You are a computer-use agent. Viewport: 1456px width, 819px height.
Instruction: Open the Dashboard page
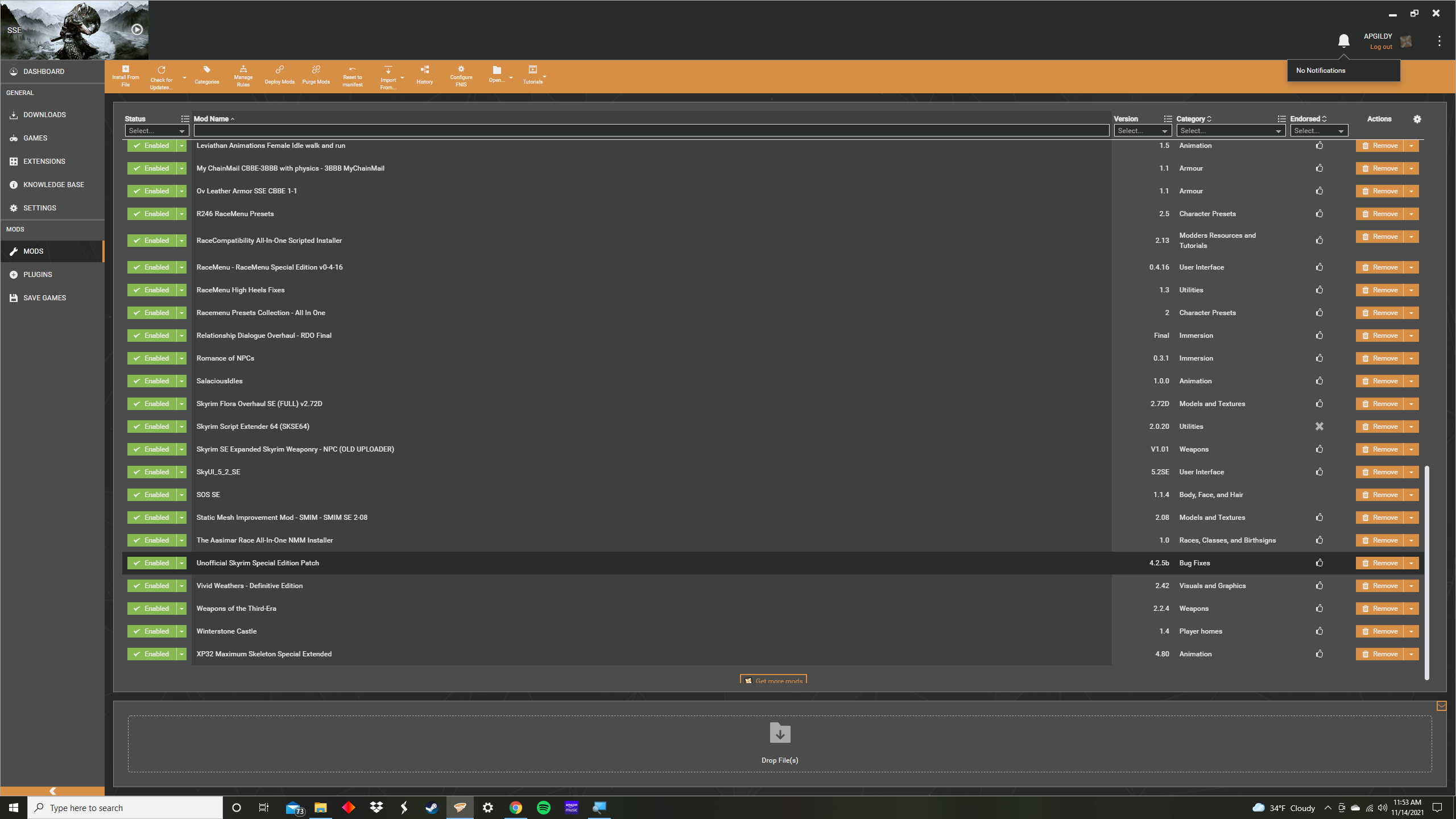[52, 72]
